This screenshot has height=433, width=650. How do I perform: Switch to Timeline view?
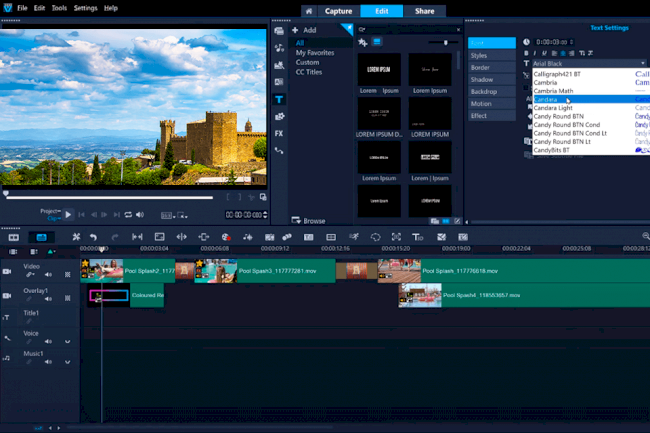point(41,237)
